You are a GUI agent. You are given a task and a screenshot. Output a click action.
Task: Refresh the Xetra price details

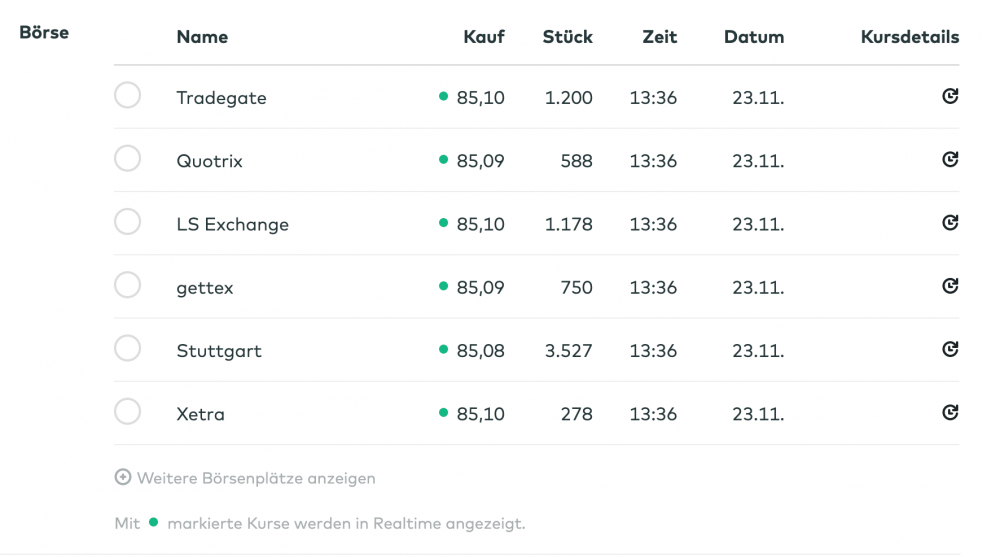(950, 412)
